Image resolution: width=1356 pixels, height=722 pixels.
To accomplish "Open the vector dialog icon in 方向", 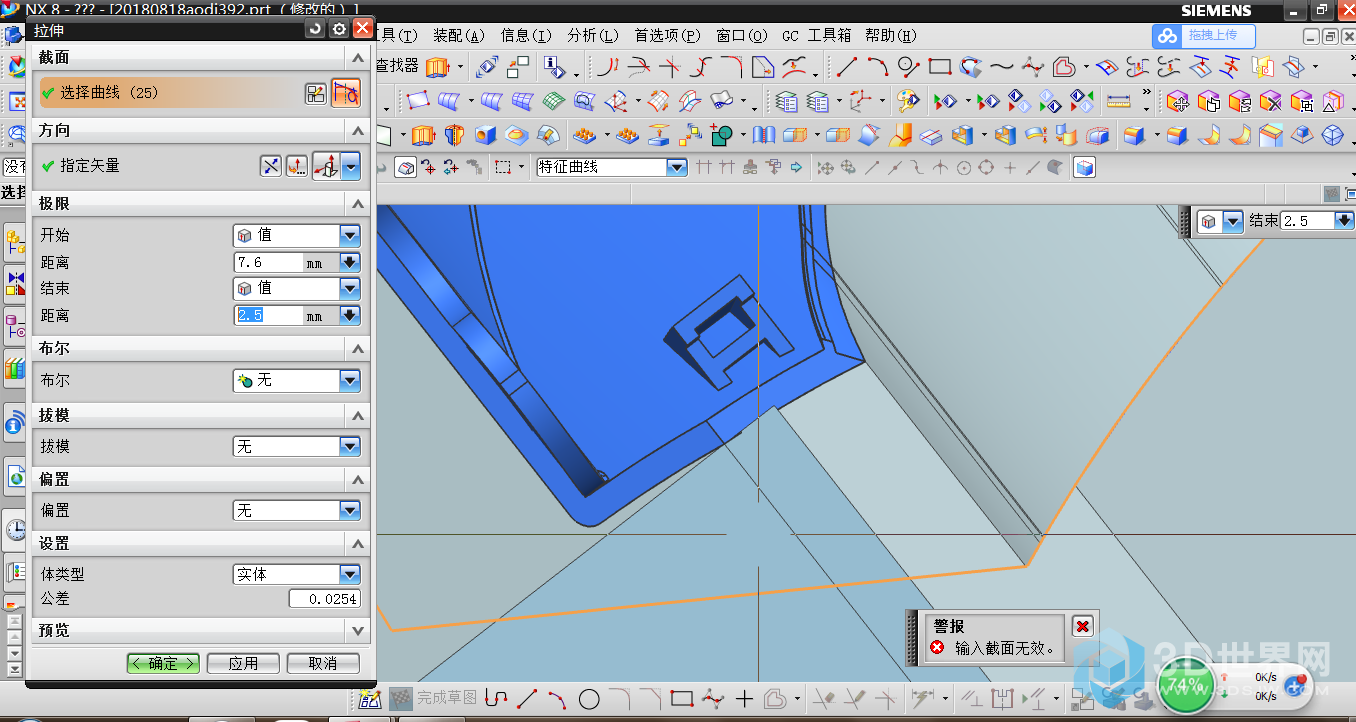I will point(297,166).
